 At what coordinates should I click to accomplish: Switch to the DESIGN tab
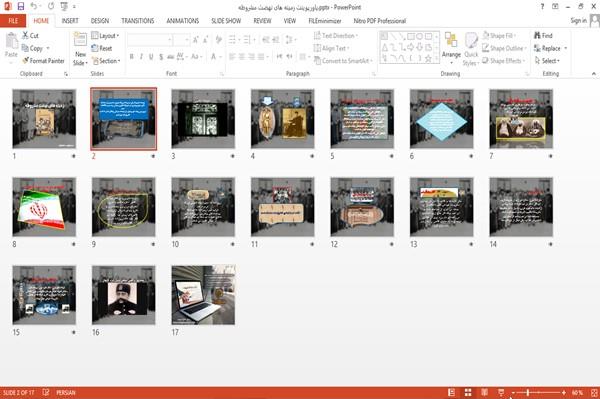(100, 21)
